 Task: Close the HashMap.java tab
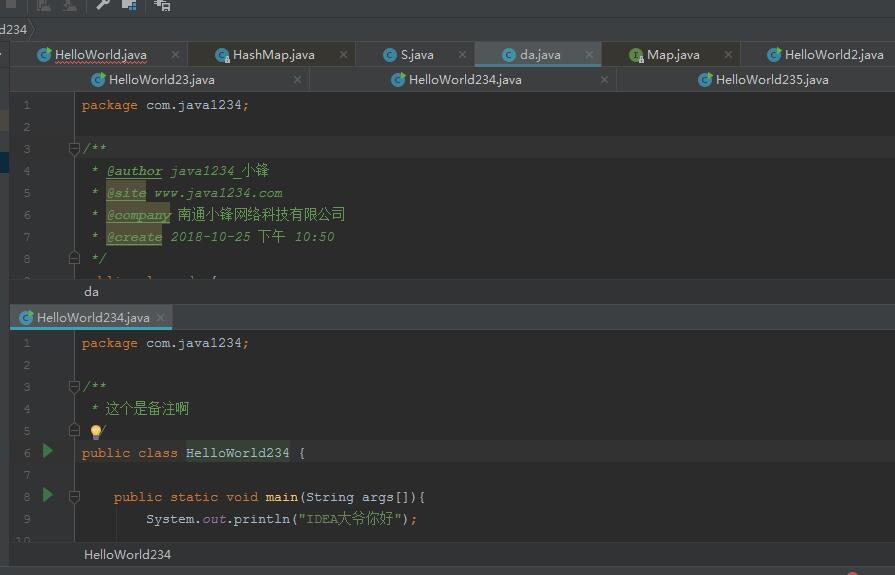point(344,55)
